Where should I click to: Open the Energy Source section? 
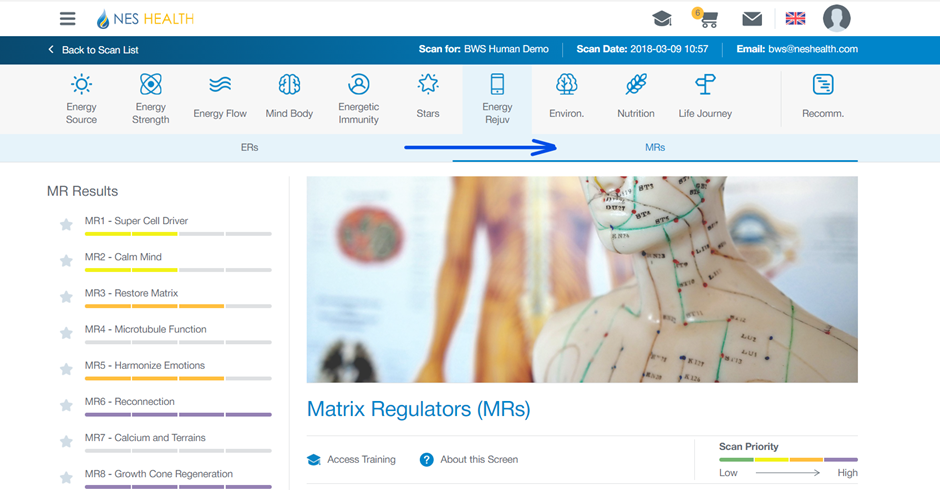point(82,98)
